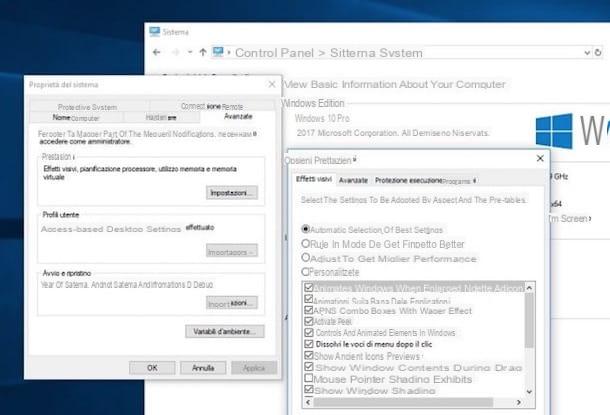Viewport: 610px width, 415px height.
Task: Click the Annulla button
Action: (x=203, y=368)
